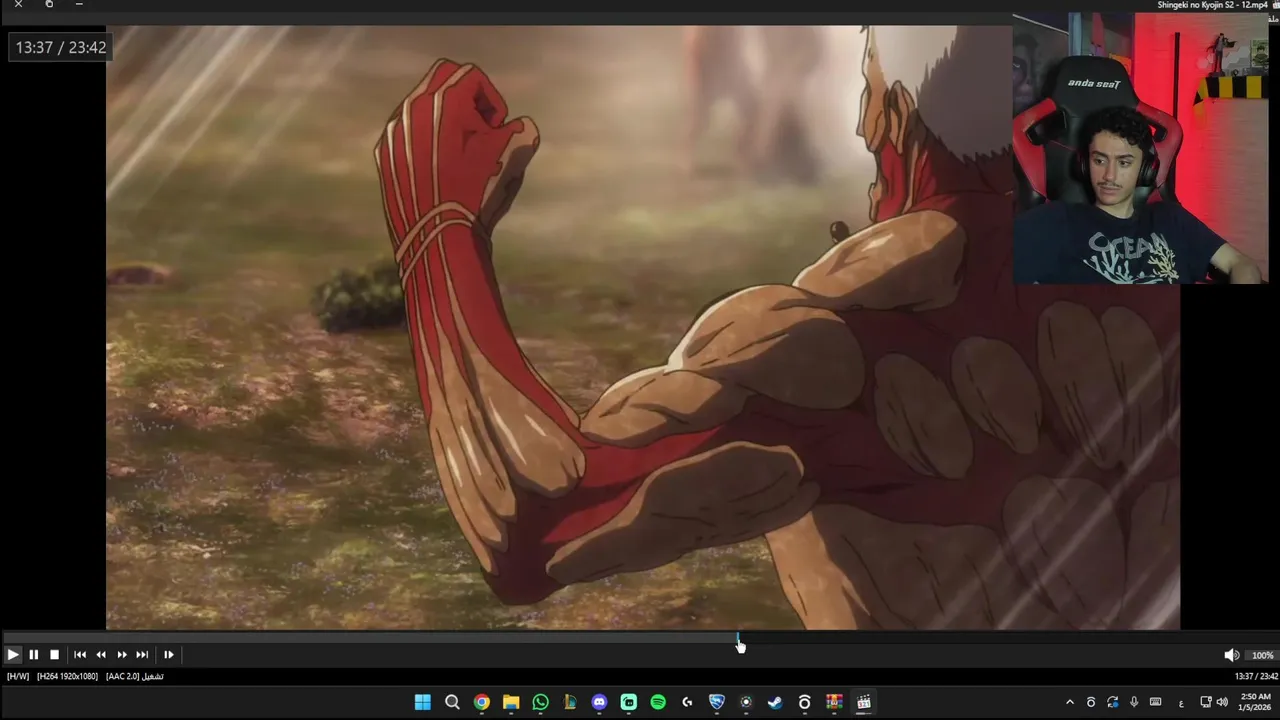Click the microphone tray icon
Screen dimensions: 1280x720
click(1134, 702)
